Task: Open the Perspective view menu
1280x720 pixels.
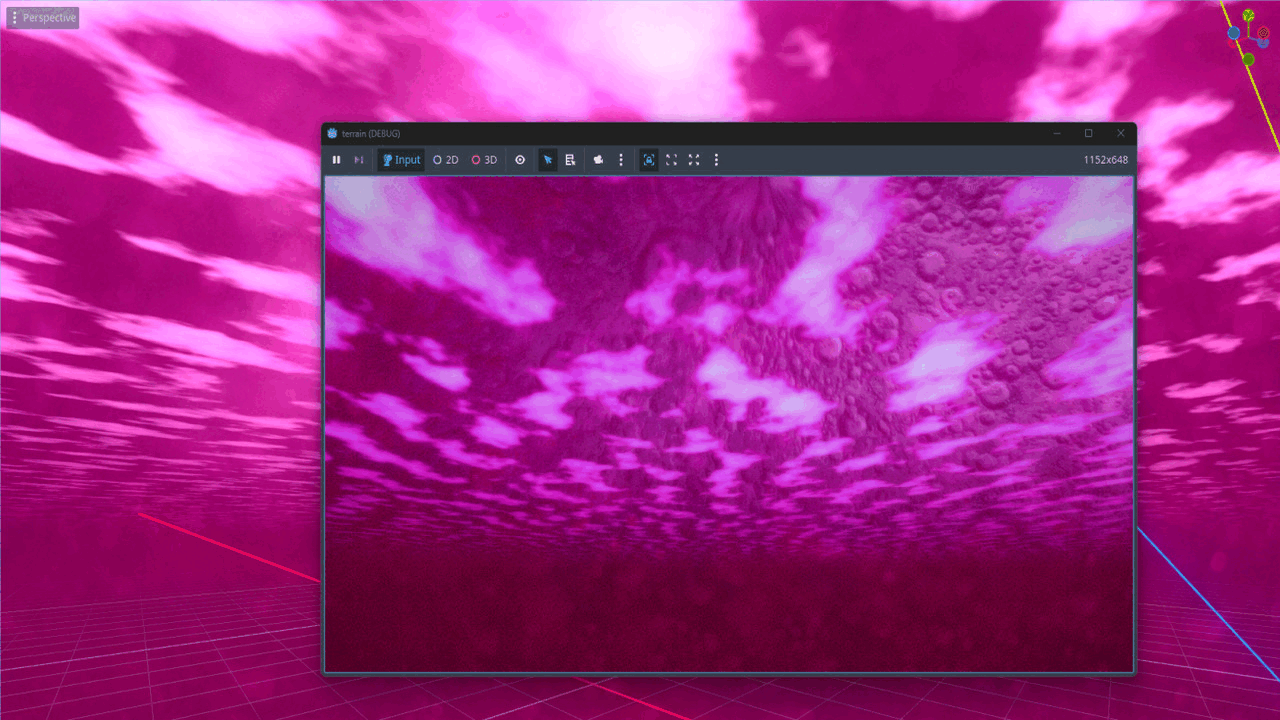Action: point(42,17)
